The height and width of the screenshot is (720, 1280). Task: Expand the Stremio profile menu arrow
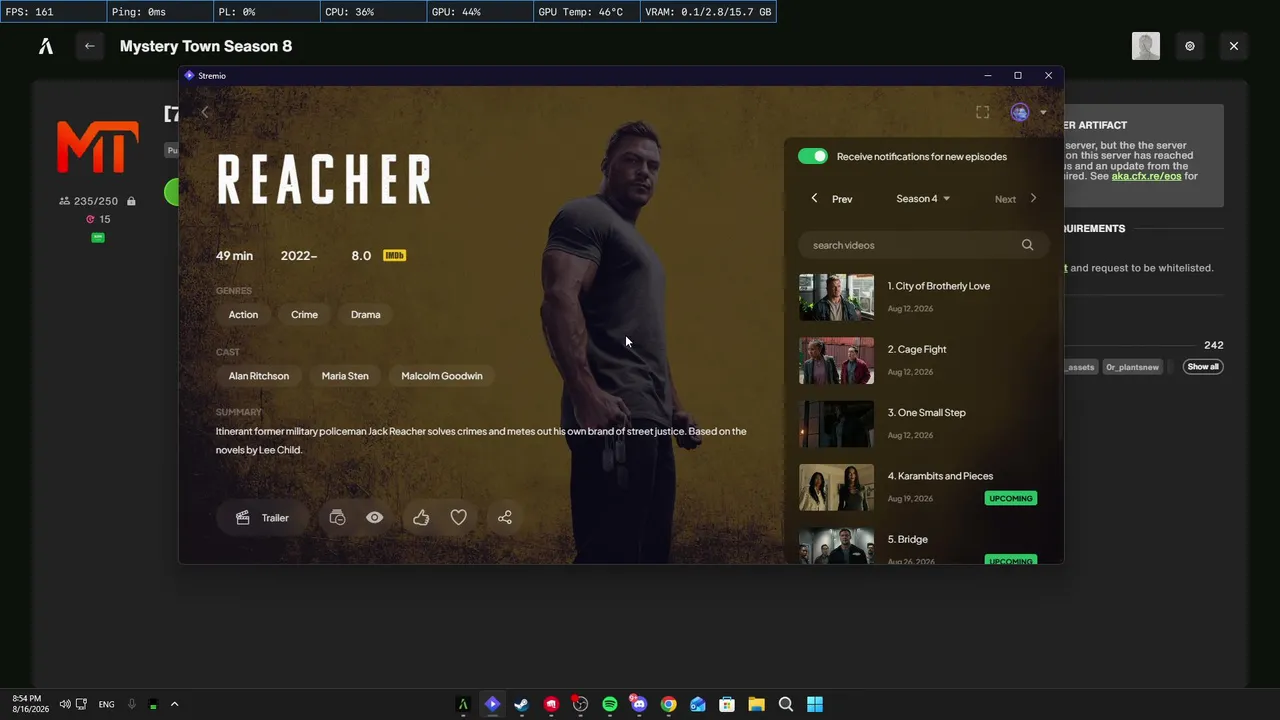coord(1043,113)
